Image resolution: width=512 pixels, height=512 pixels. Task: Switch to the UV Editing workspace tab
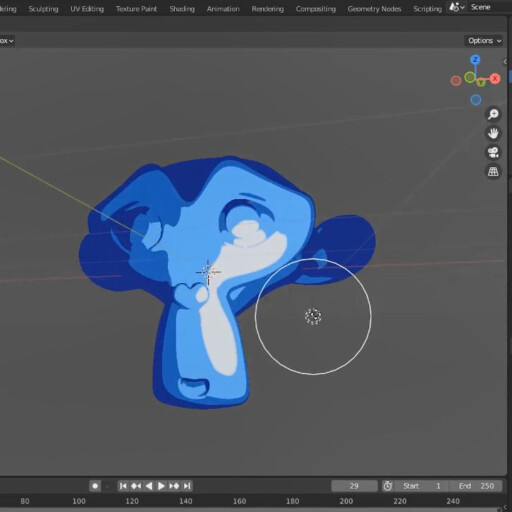pyautogui.click(x=87, y=9)
